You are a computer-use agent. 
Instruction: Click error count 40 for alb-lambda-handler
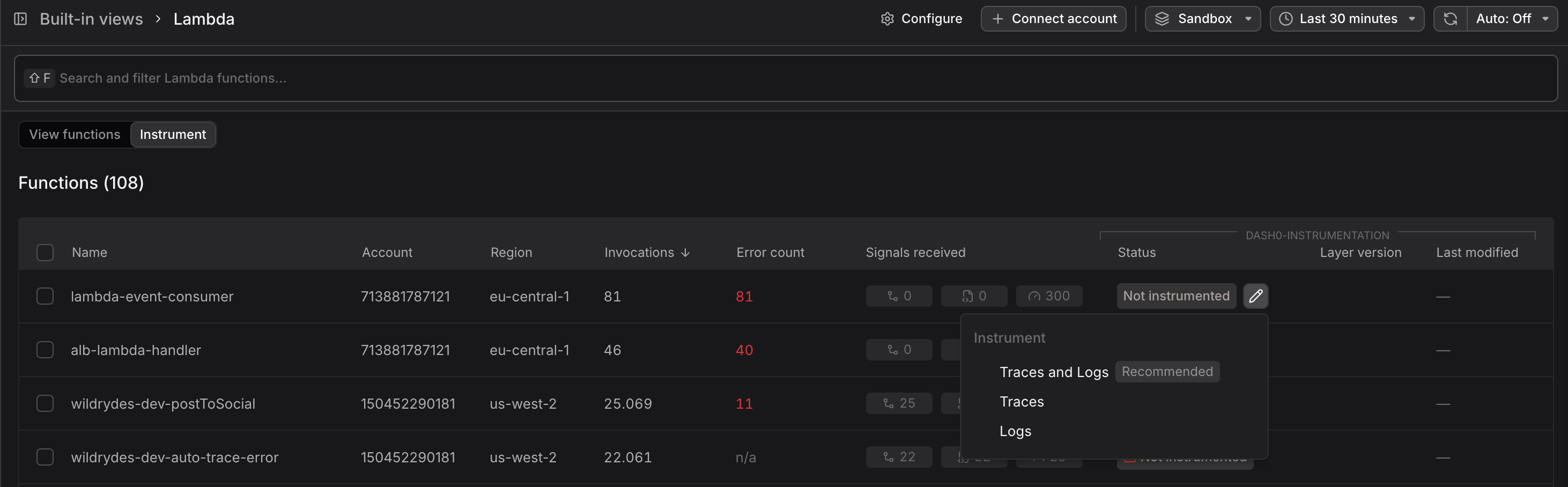[x=744, y=350]
